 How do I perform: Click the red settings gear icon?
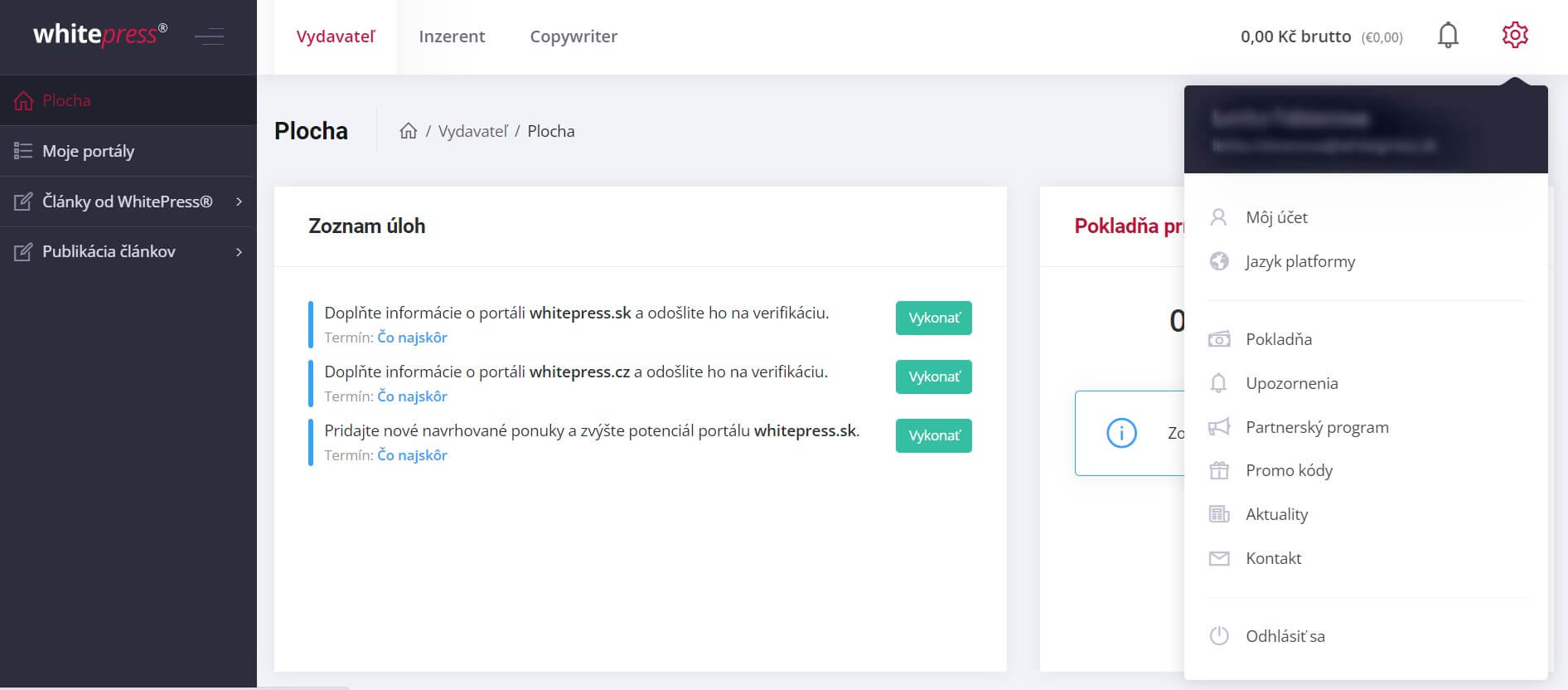click(x=1515, y=35)
